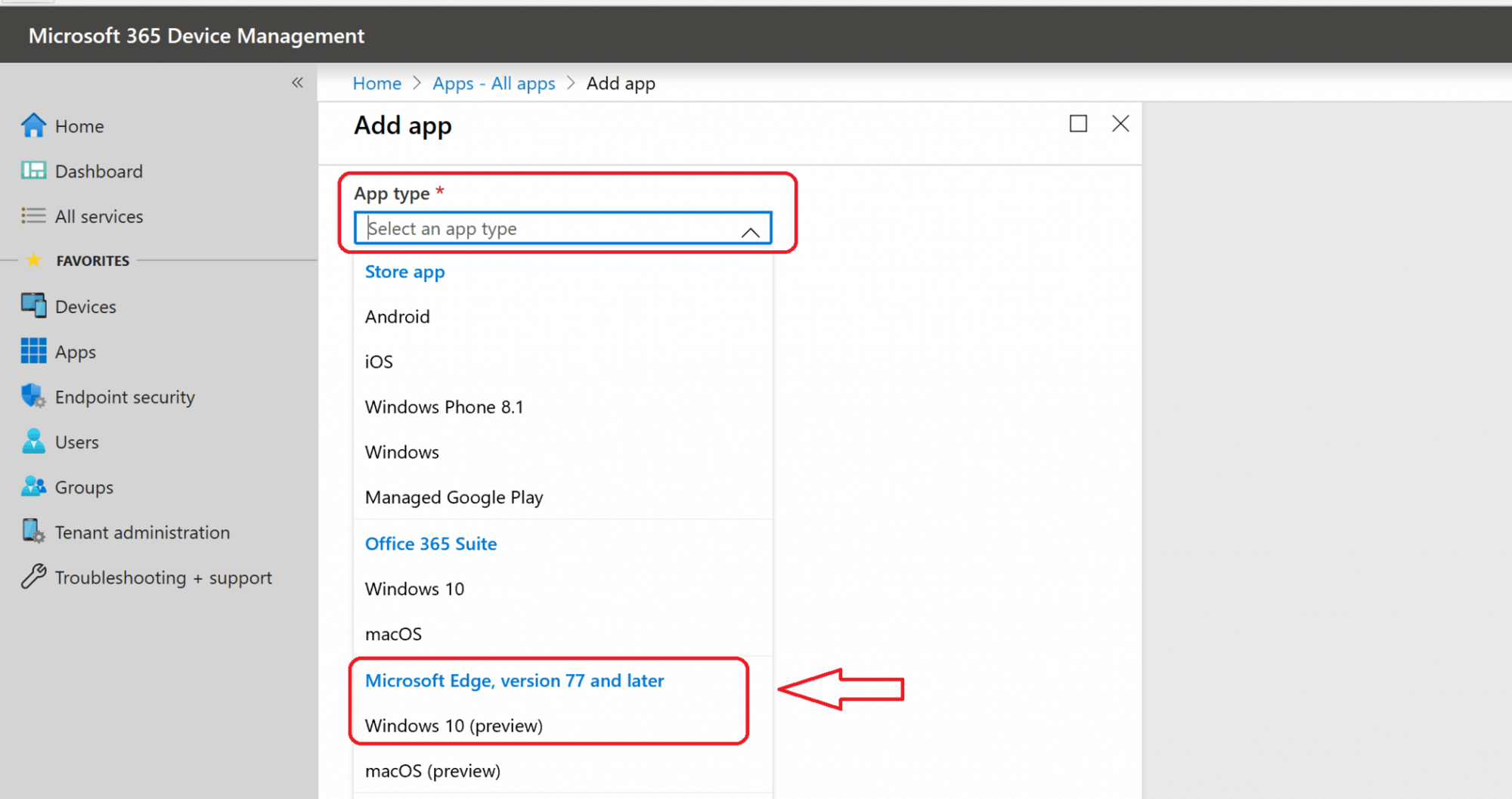
Task: Click the Add app pane heading
Action: [x=403, y=125]
